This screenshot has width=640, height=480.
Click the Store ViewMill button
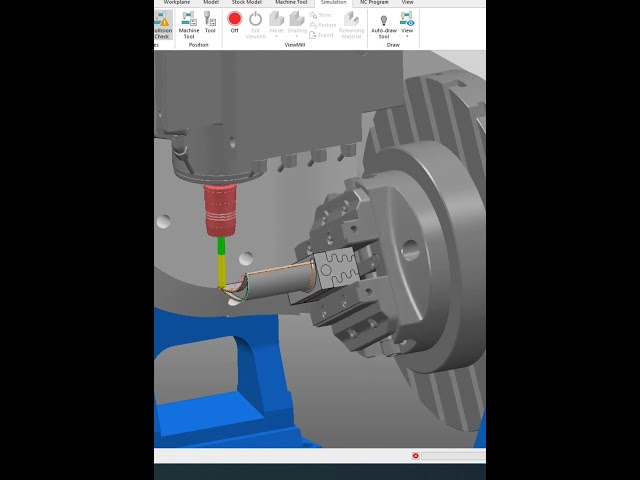(320, 15)
